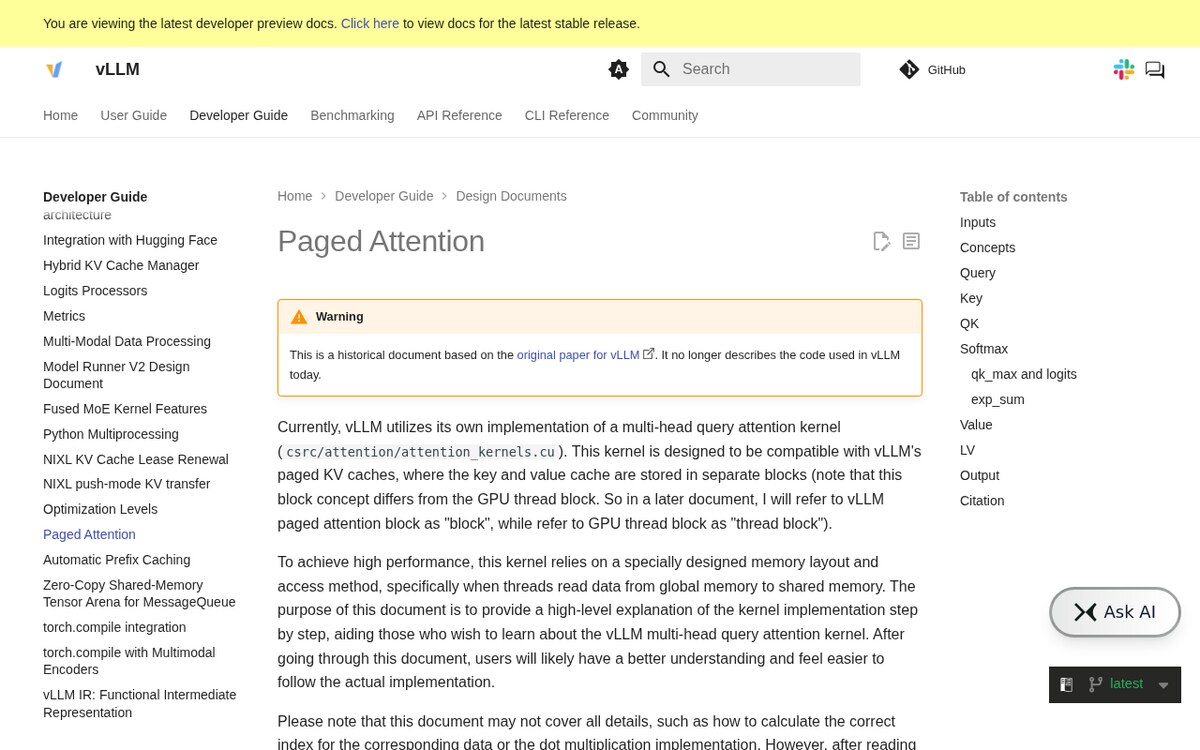Screen dimensions: 1200x750
Task: Click Developer Guide in the breadcrumb
Action: [x=384, y=196]
